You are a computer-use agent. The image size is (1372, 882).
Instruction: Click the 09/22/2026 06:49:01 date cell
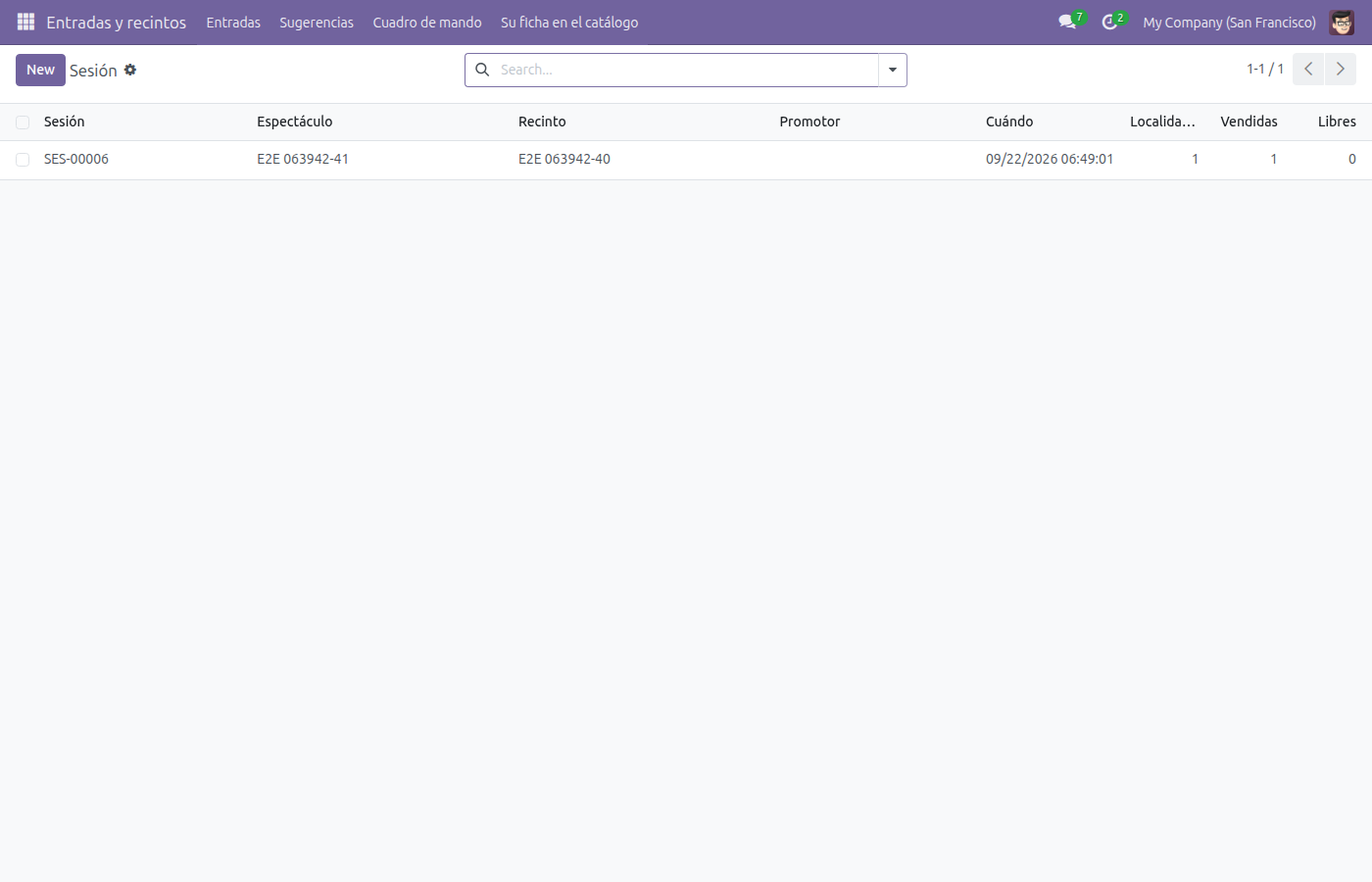tap(1050, 159)
